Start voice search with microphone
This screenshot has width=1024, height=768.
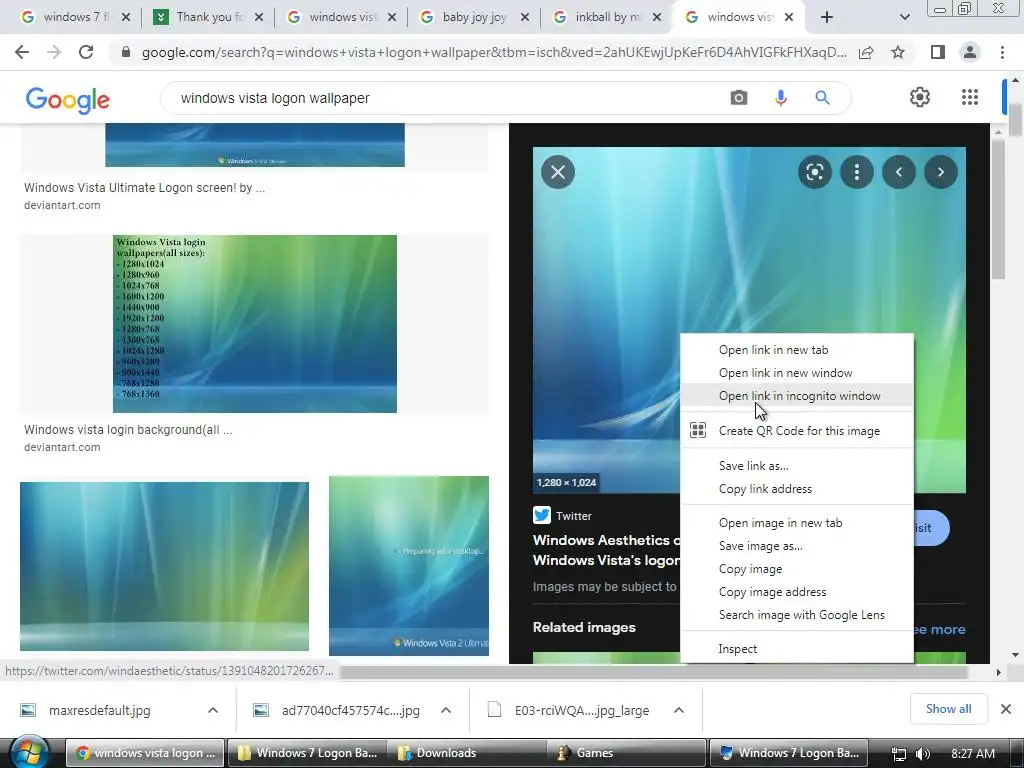[780, 98]
